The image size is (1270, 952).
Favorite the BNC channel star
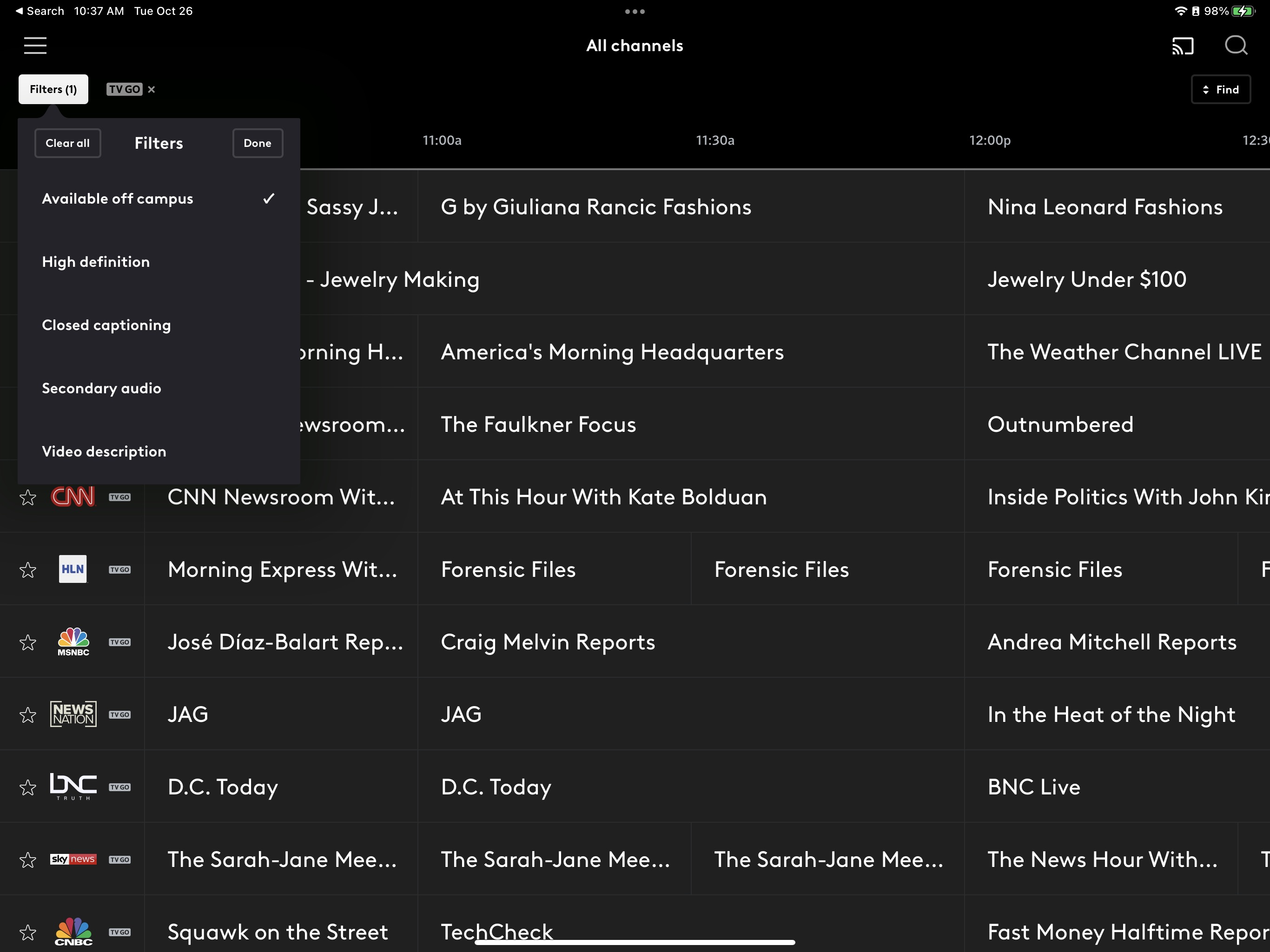tap(27, 787)
